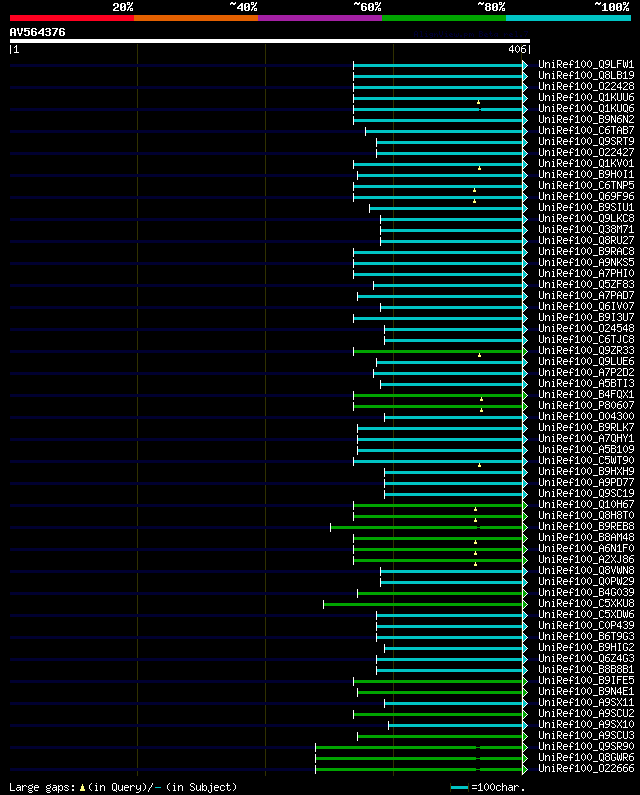Select the UniRef100_B9REB8 label
Screen dimensions: 640x795
586,527
